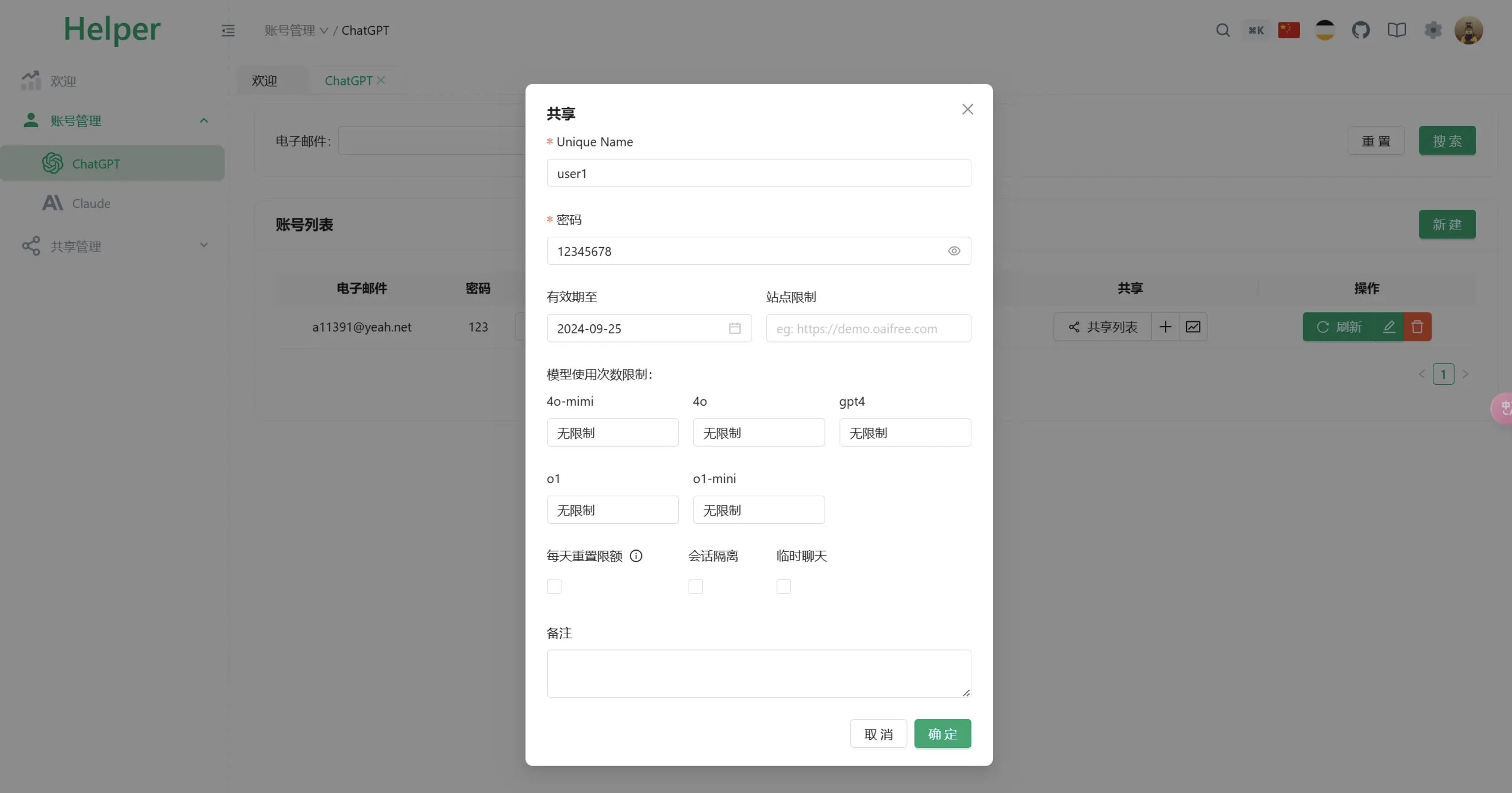Enable 每天重置限额 checkbox

[554, 587]
